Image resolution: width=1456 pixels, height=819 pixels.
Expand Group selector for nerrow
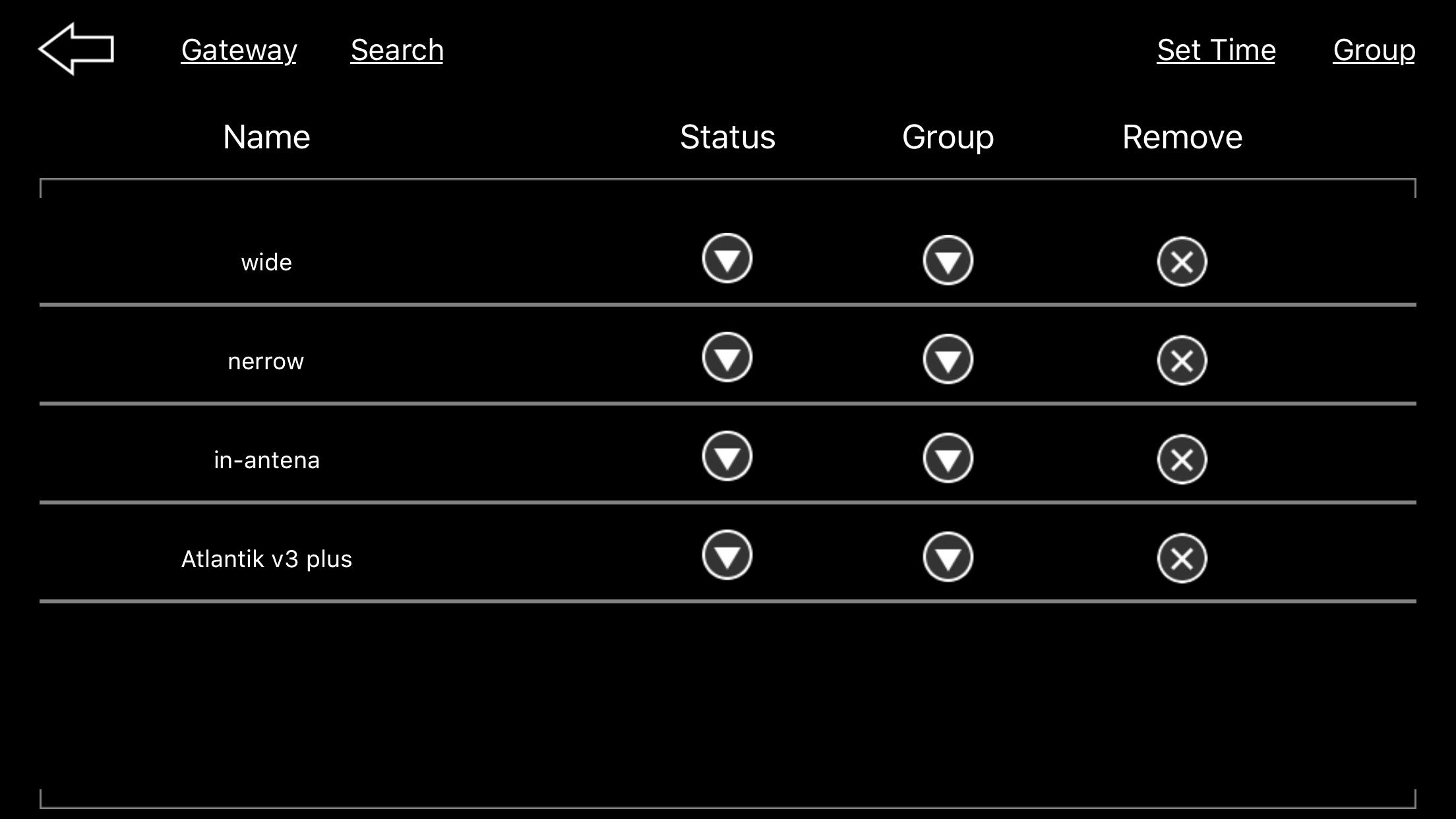(948, 359)
